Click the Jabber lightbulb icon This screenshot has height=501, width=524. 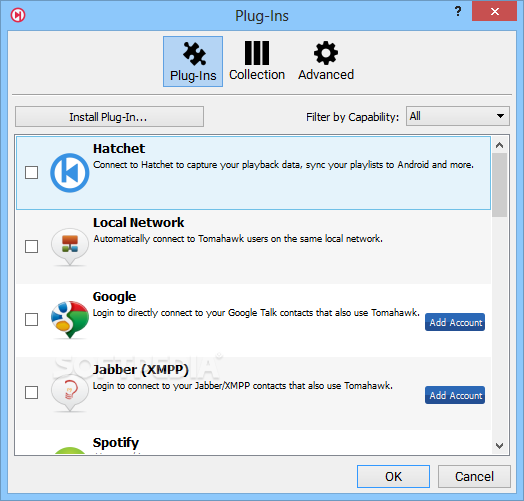point(70,393)
